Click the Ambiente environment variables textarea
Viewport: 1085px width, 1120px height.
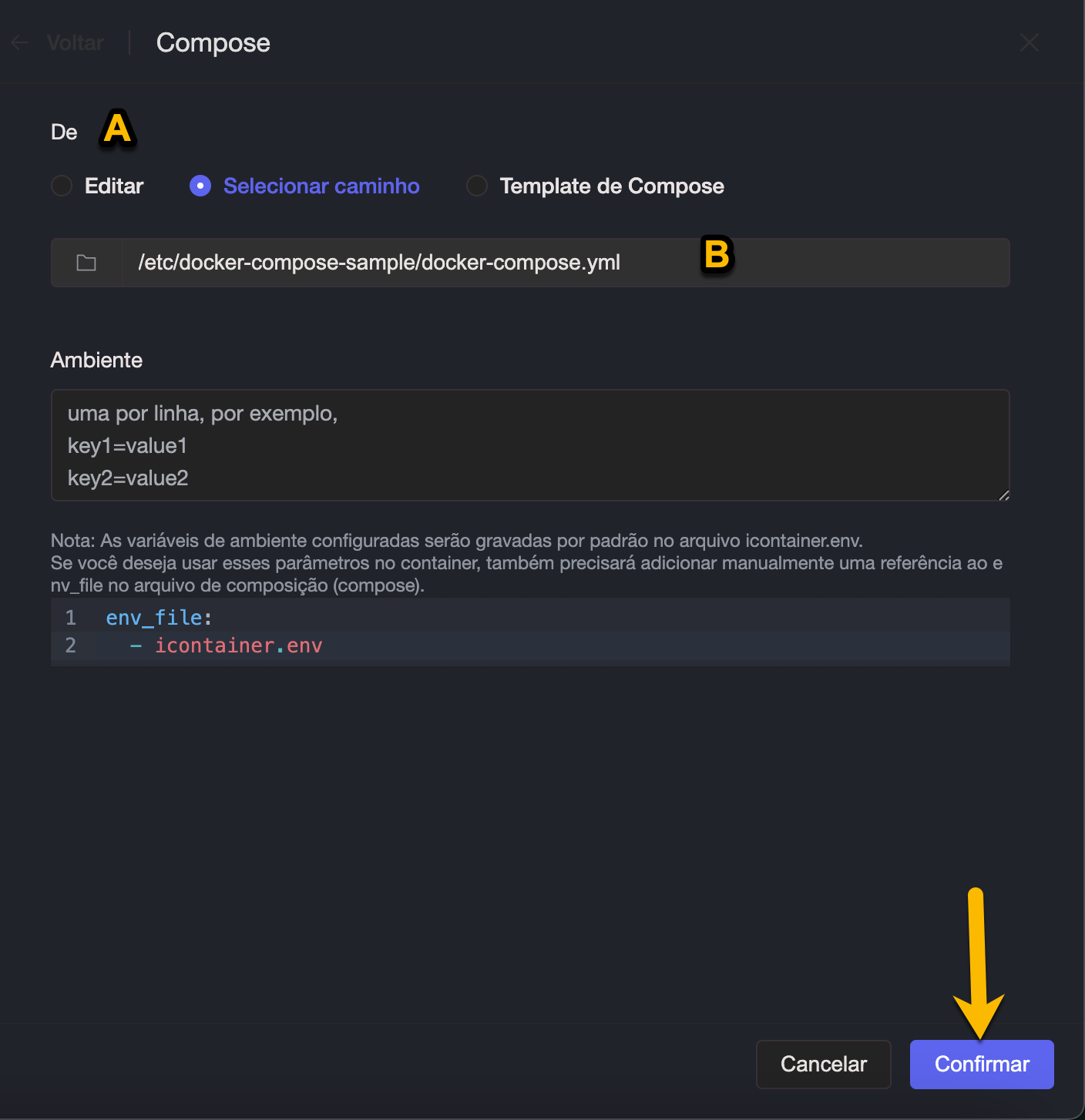530,446
